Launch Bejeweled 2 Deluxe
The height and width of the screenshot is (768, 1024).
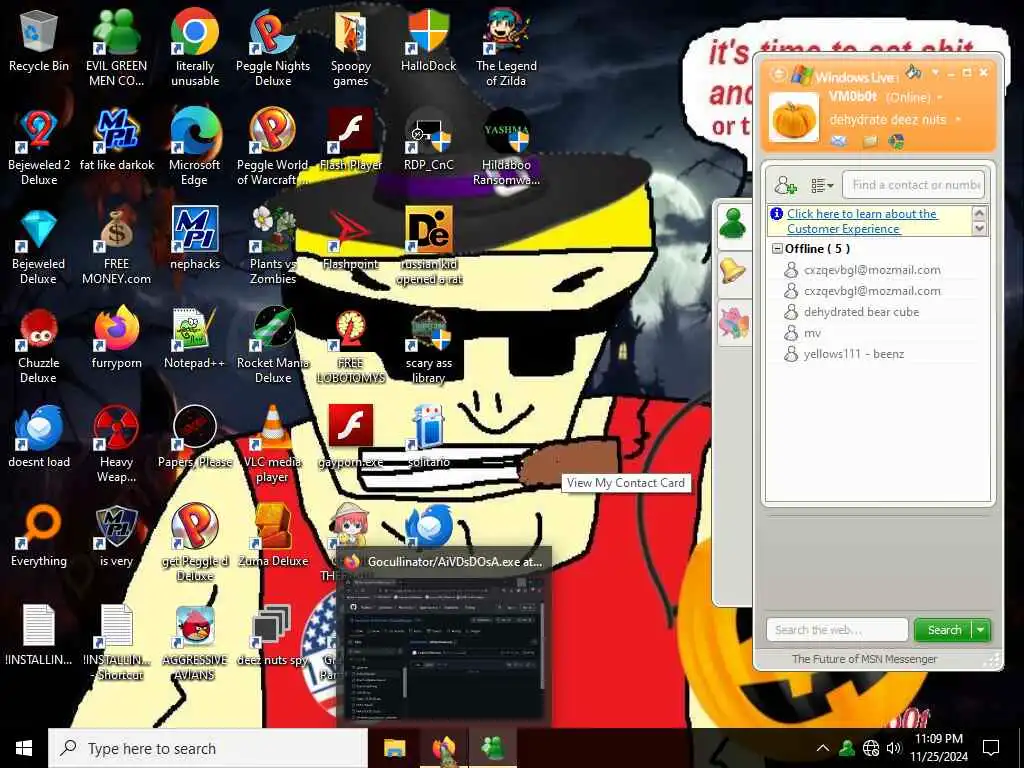(39, 146)
